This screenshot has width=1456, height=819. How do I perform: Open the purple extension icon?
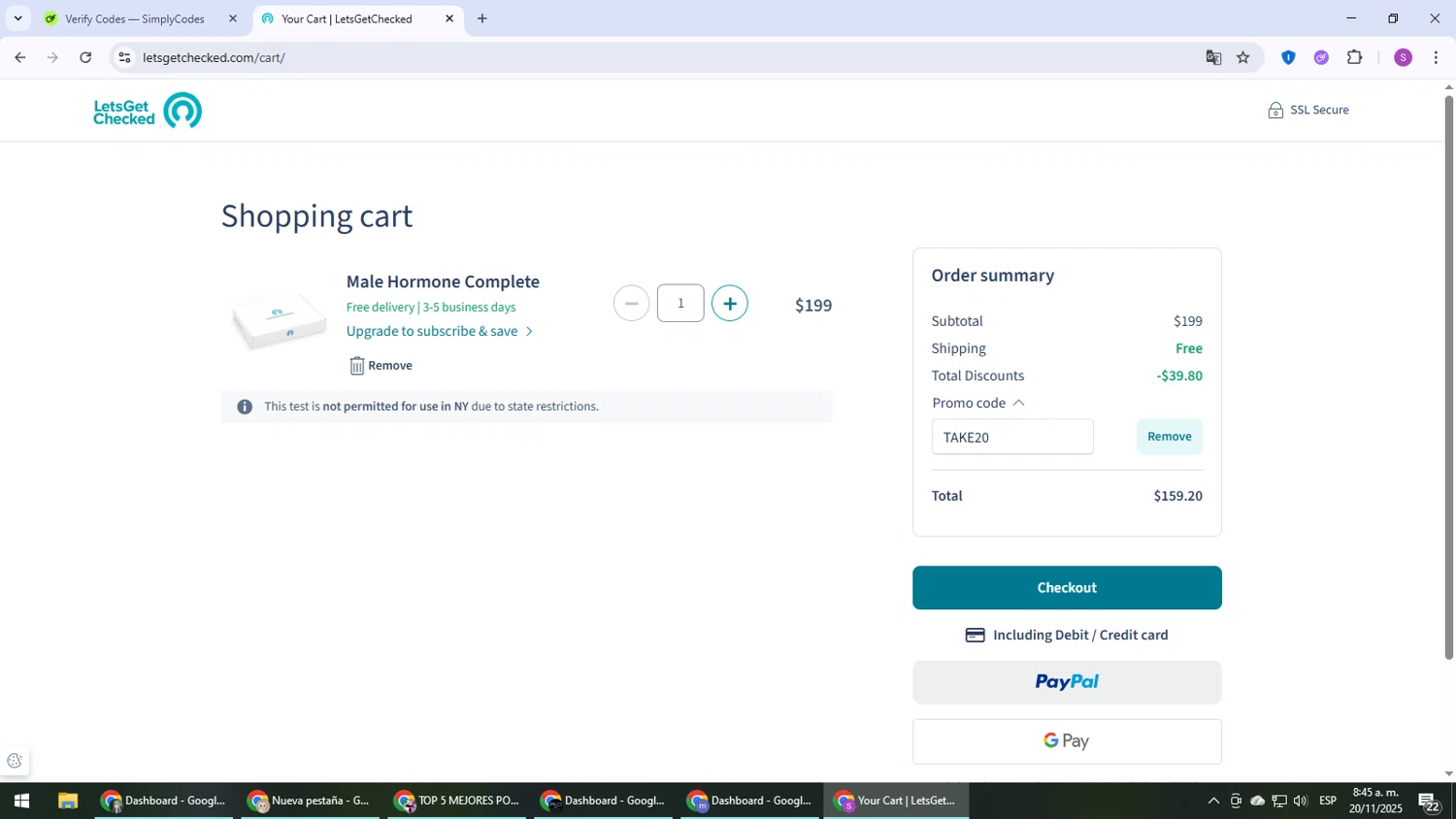click(1321, 57)
